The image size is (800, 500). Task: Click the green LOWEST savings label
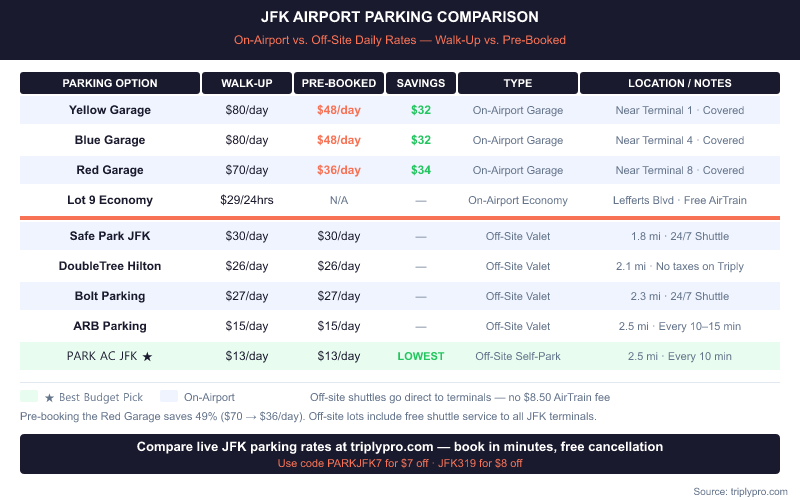421,356
